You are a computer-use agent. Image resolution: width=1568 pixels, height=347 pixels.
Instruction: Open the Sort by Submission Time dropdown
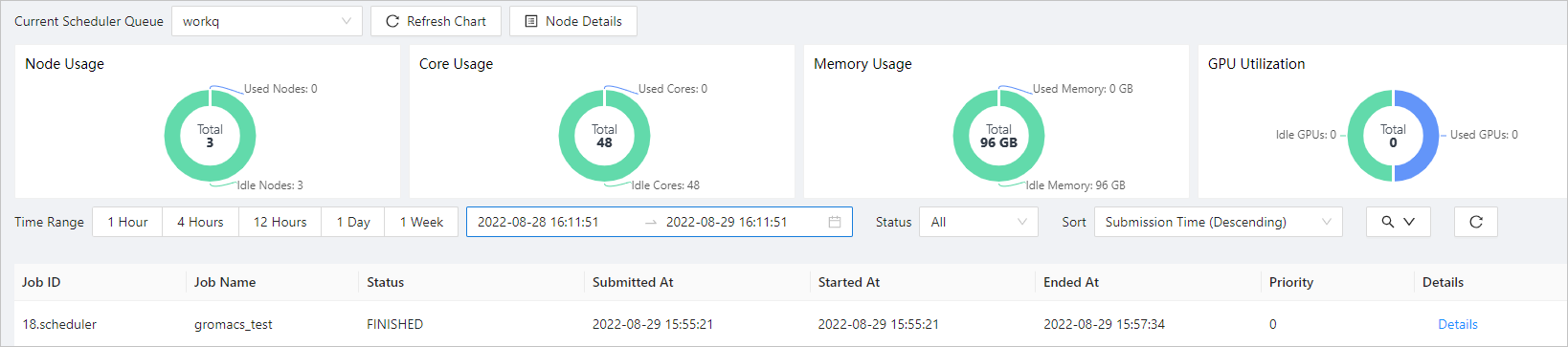pos(1219,222)
